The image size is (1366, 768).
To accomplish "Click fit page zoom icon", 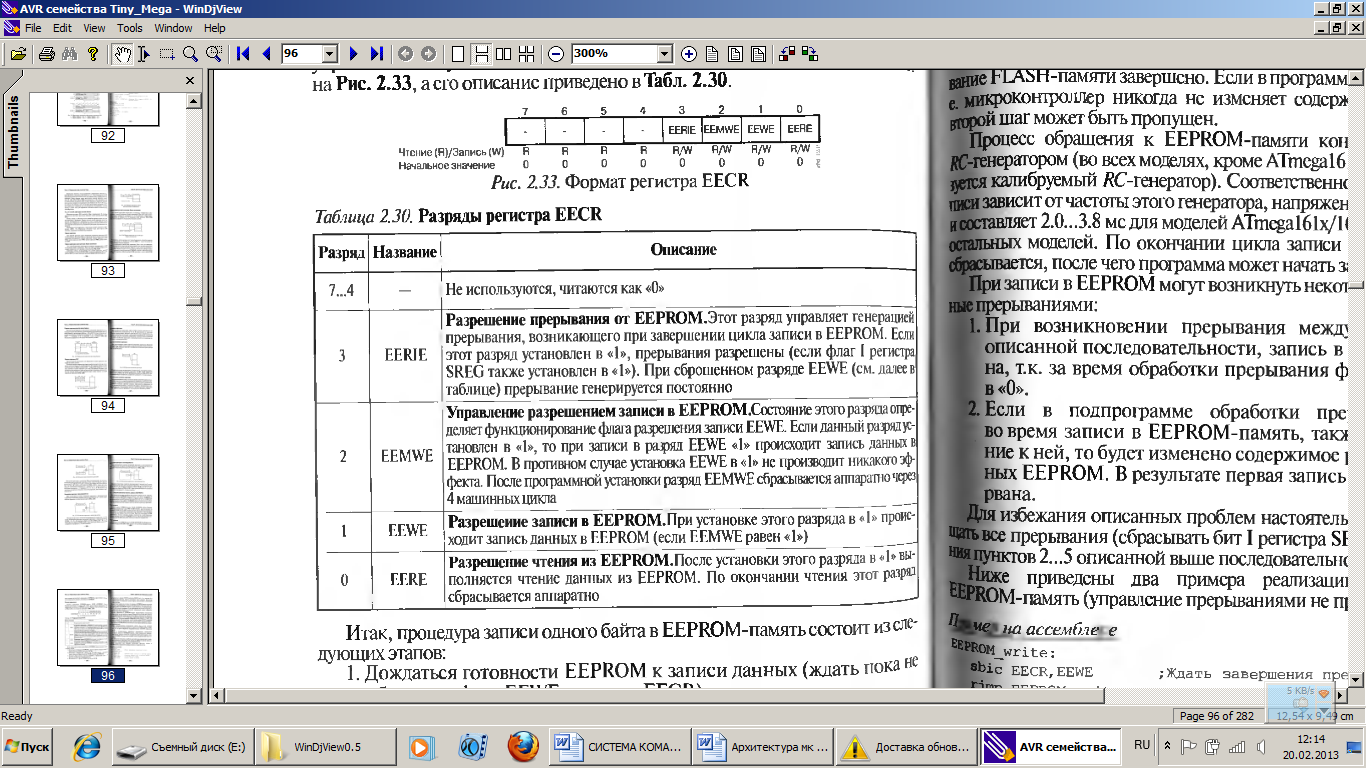I will tap(735, 54).
